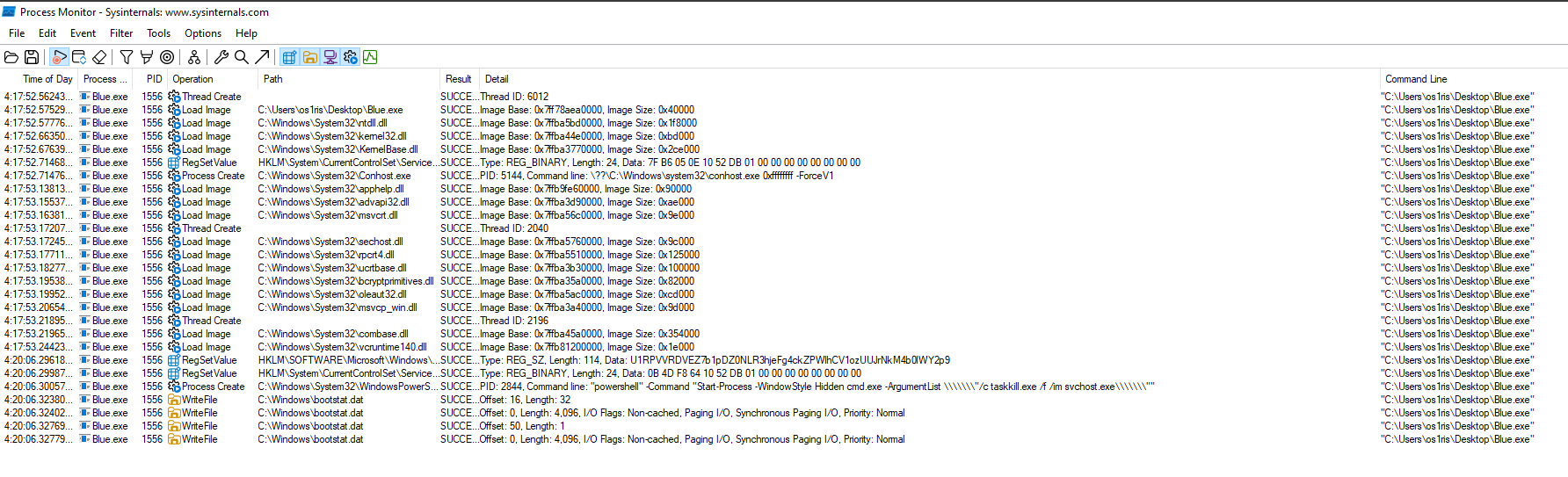The width and height of the screenshot is (1568, 477).
Task: Click the Operation column header
Action: [192, 79]
